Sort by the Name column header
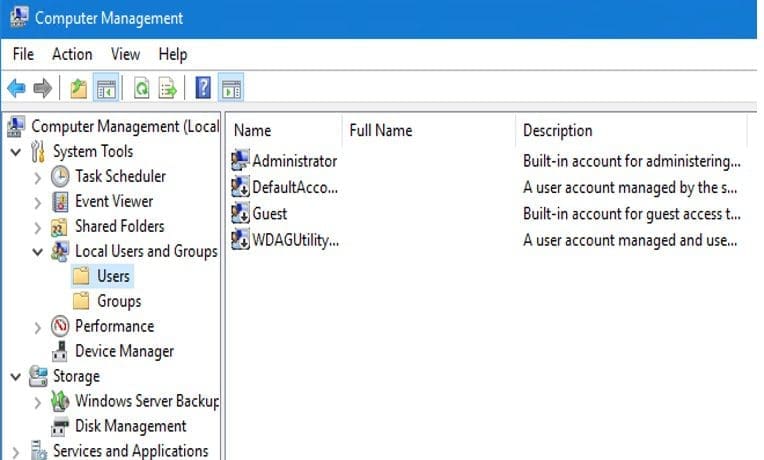 click(x=253, y=131)
